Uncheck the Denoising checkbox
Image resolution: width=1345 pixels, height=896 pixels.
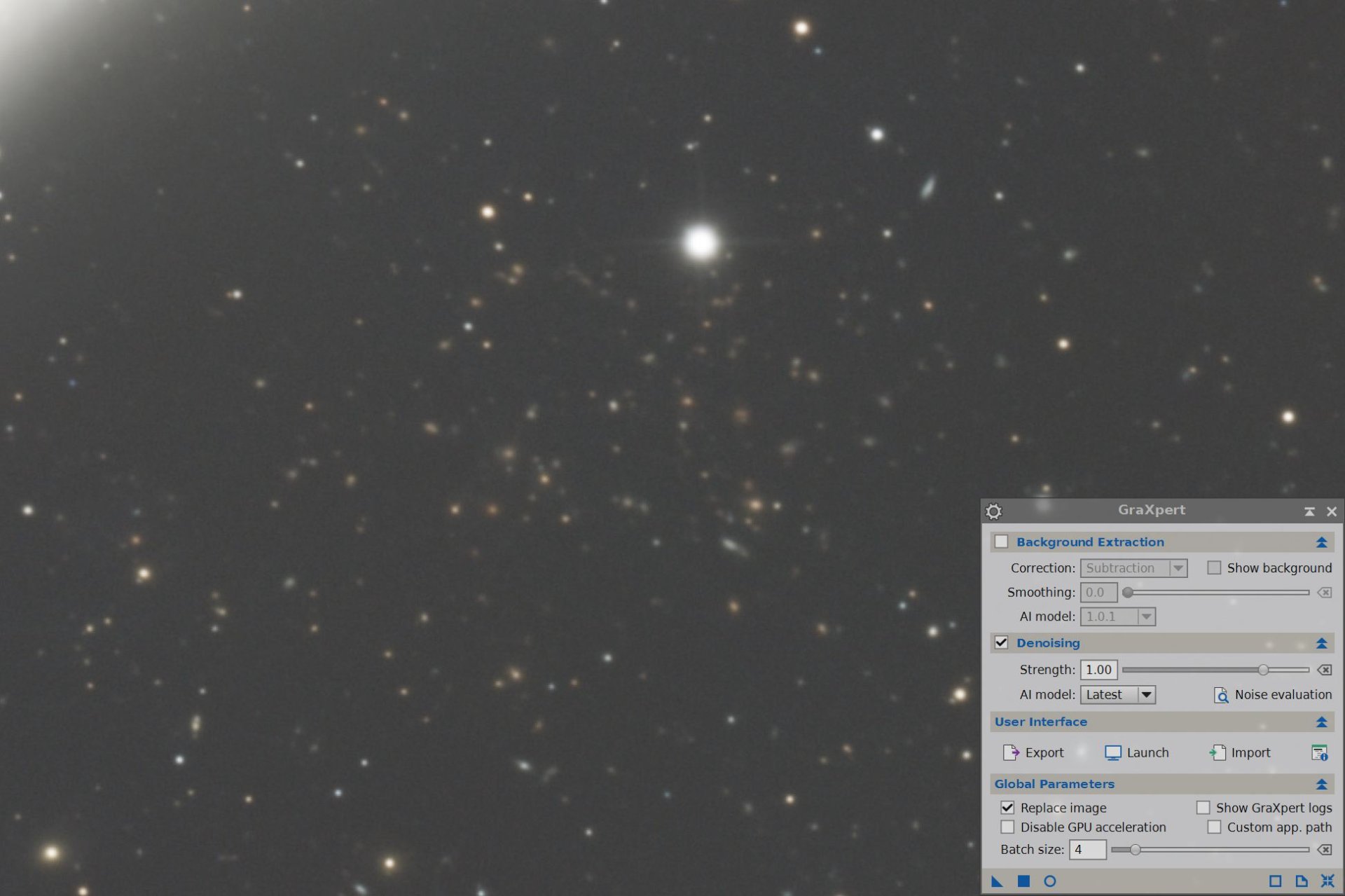pyautogui.click(x=1002, y=642)
